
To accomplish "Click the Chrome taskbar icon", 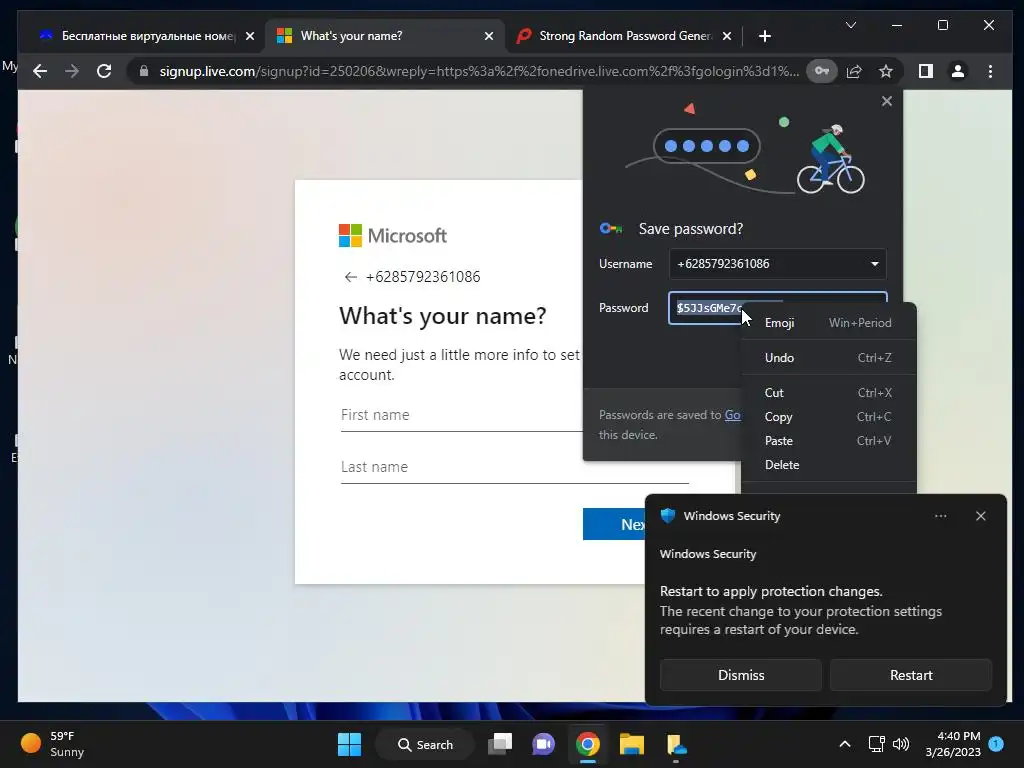I will (588, 744).
